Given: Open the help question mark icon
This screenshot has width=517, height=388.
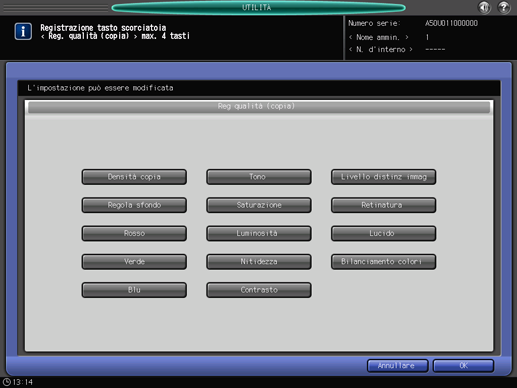Looking at the screenshot, I should tap(504, 7).
